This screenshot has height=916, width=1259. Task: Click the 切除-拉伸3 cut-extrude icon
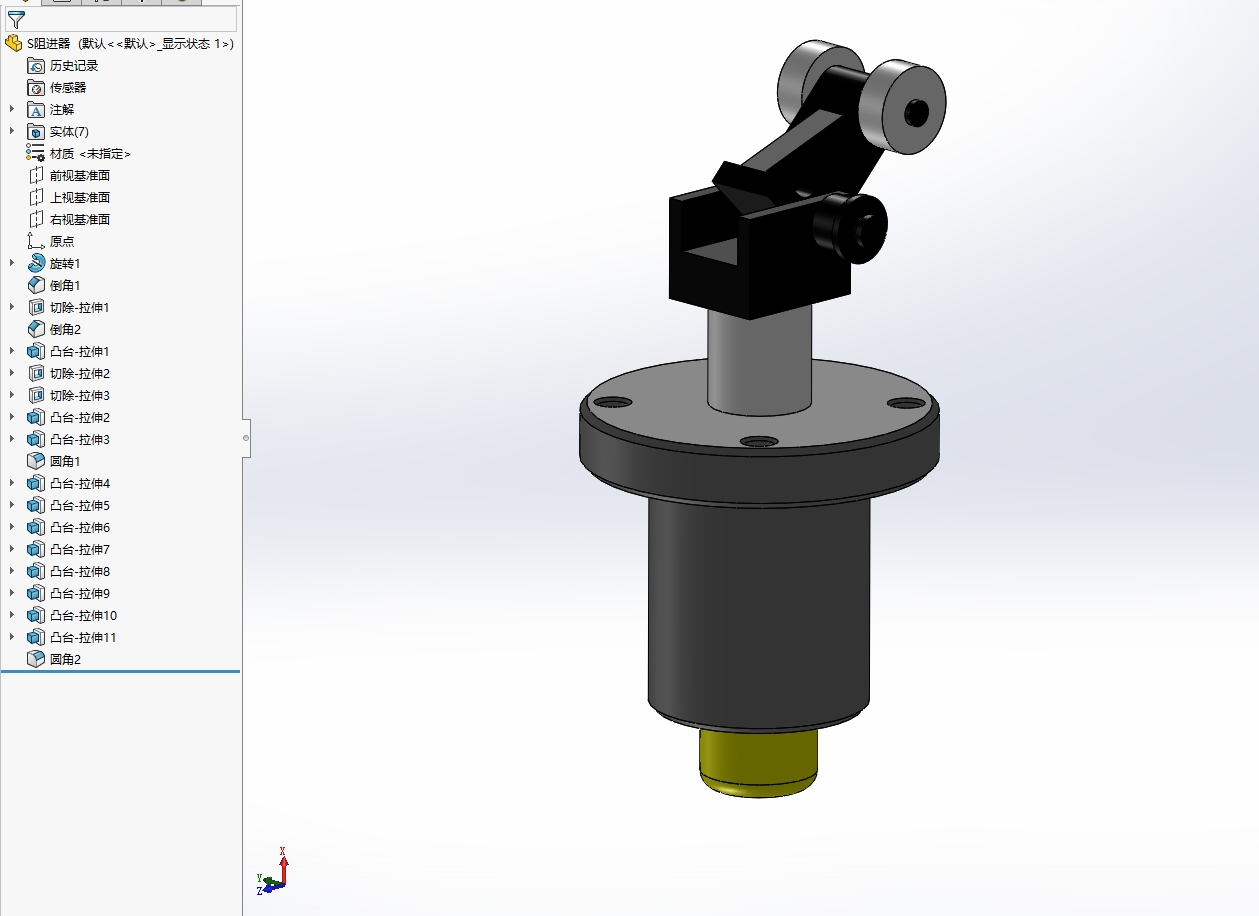36,395
